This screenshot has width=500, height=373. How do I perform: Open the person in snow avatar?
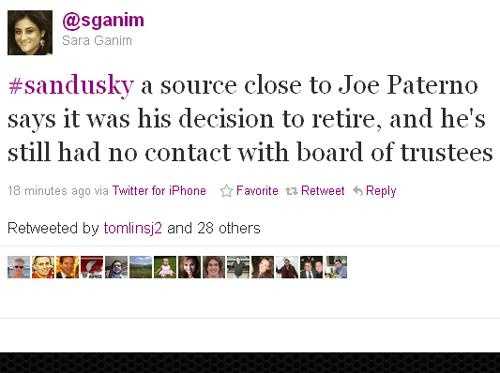pos(287,267)
